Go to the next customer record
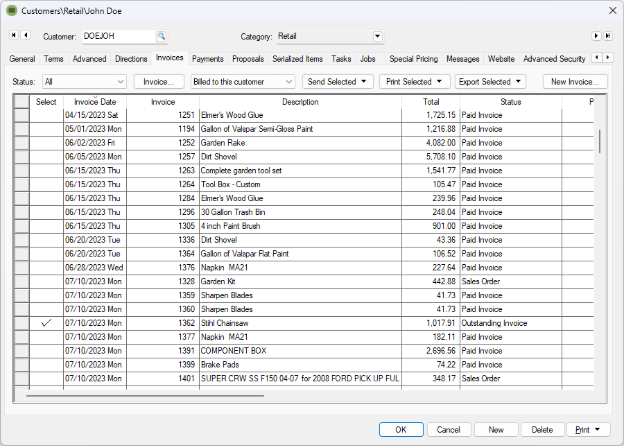The width and height of the screenshot is (624, 446). tap(596, 36)
